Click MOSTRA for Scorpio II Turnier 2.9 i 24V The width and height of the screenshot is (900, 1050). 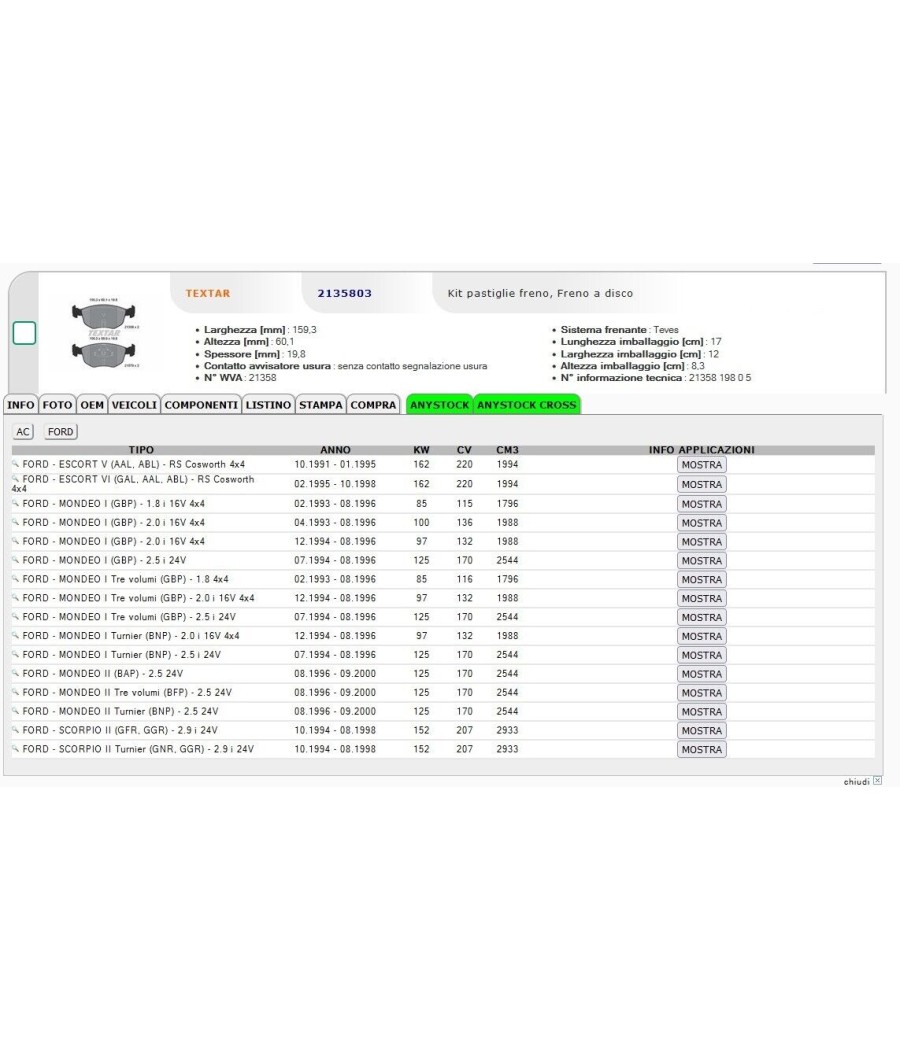[x=701, y=749]
